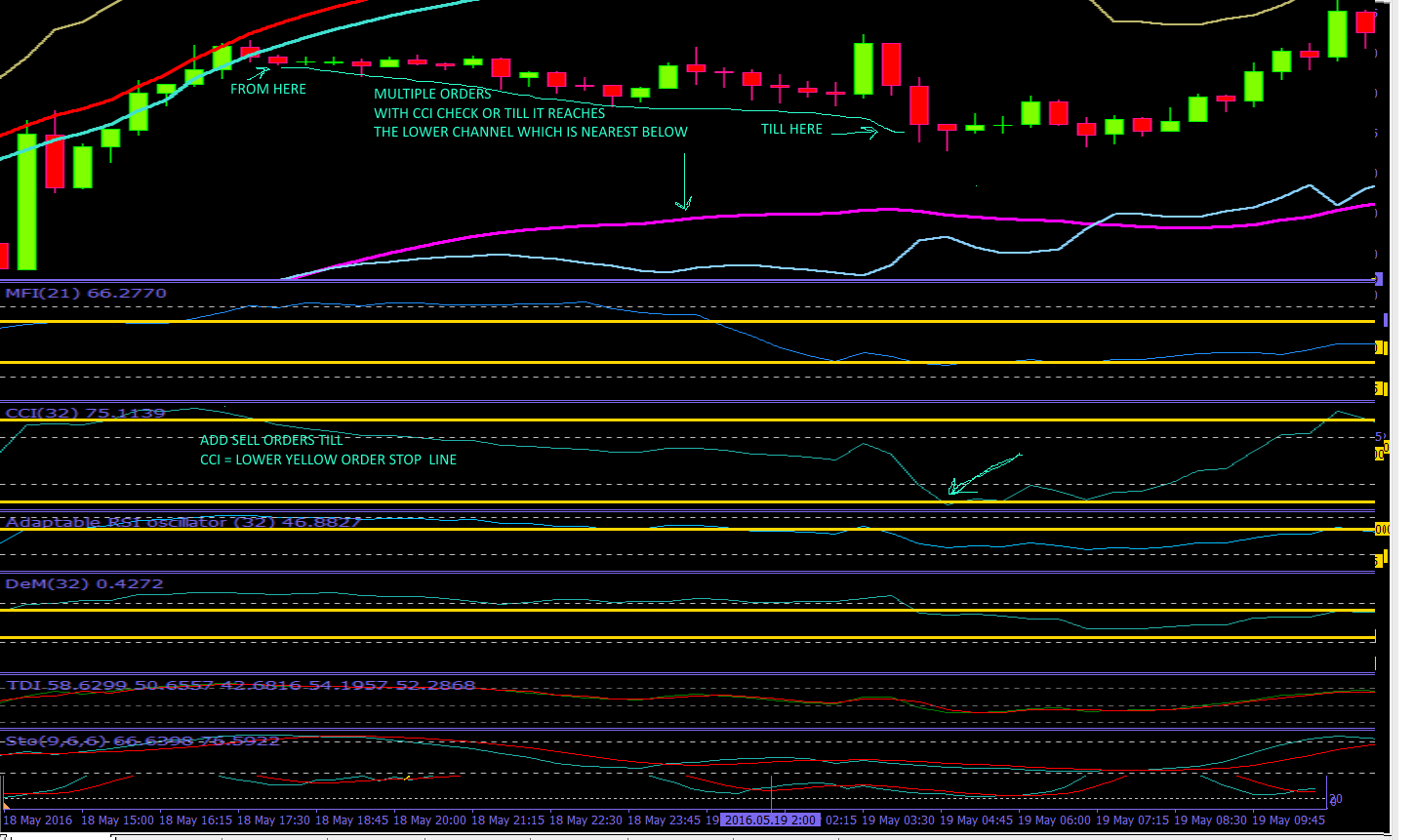The image size is (1414, 840).
Task: Select WITH CCI CHECK OR TILL IT REACHES text
Action: point(489,113)
